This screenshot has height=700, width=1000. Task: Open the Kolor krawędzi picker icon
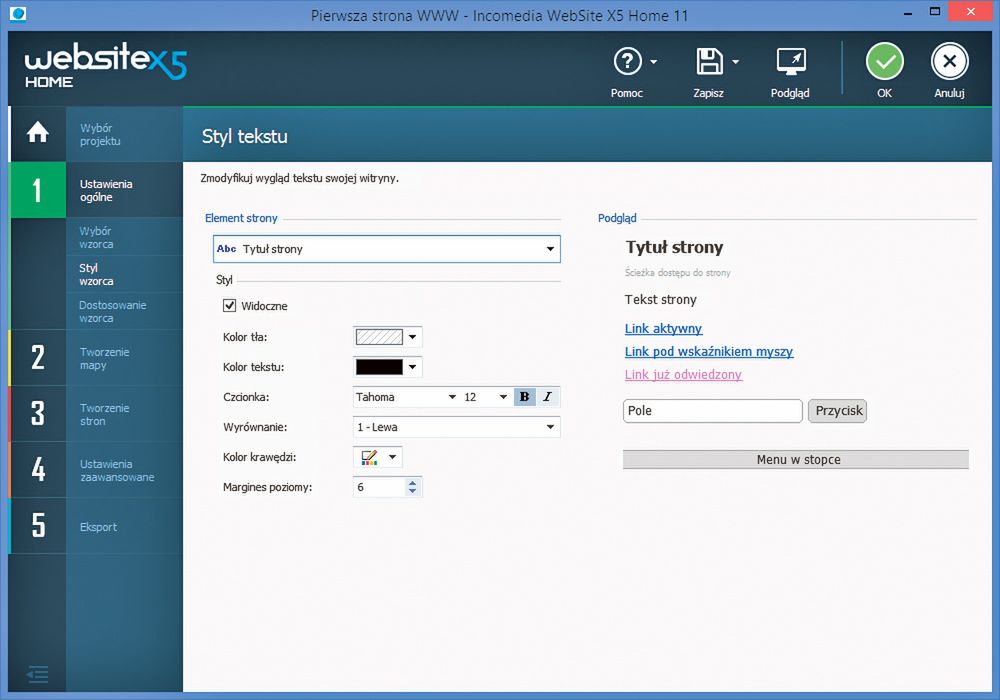click(370, 457)
